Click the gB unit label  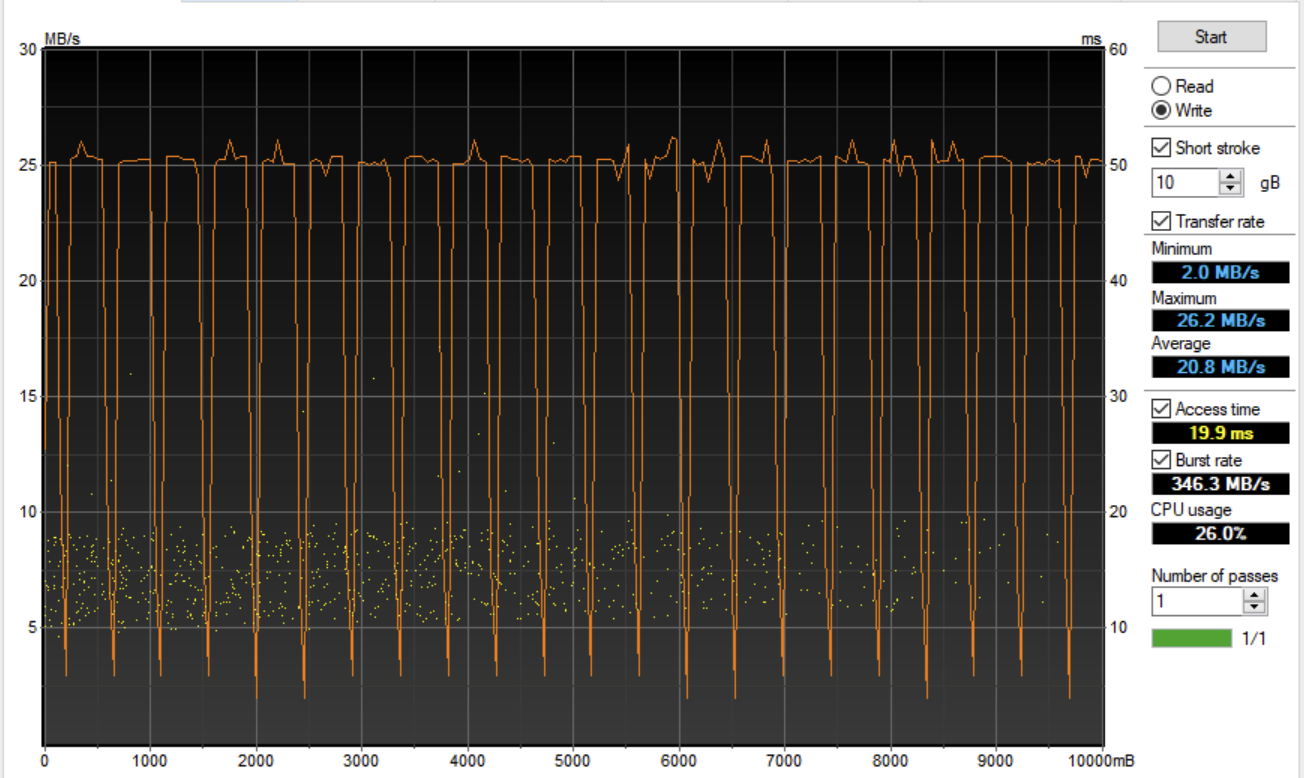coord(1270,184)
